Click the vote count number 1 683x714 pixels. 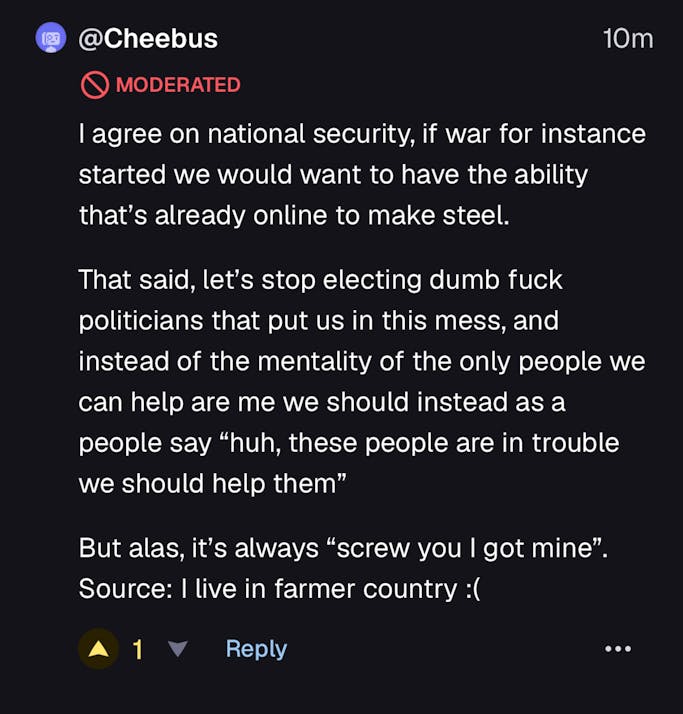138,649
